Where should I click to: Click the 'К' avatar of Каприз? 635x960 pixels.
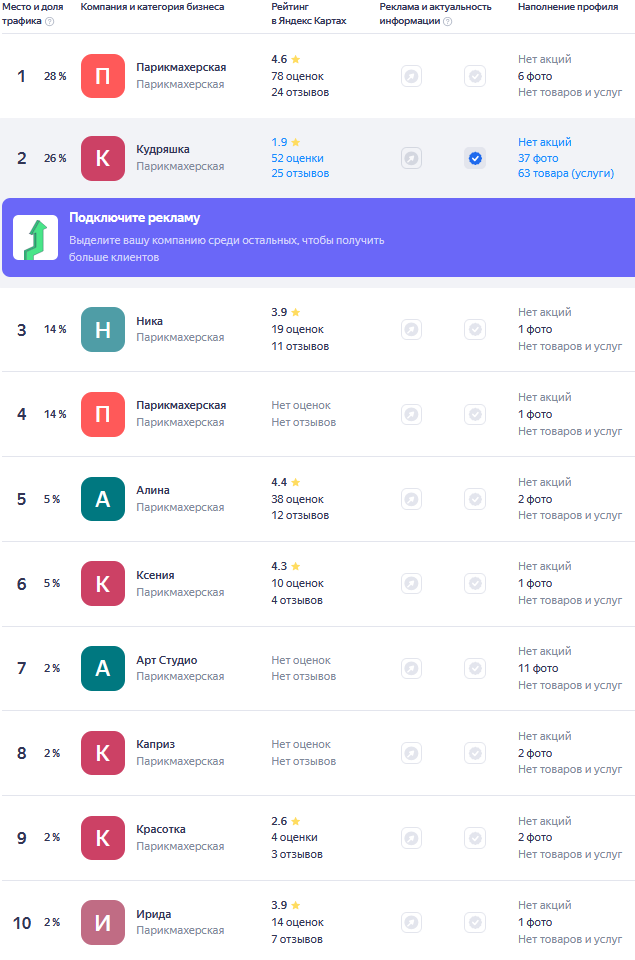[x=103, y=753]
